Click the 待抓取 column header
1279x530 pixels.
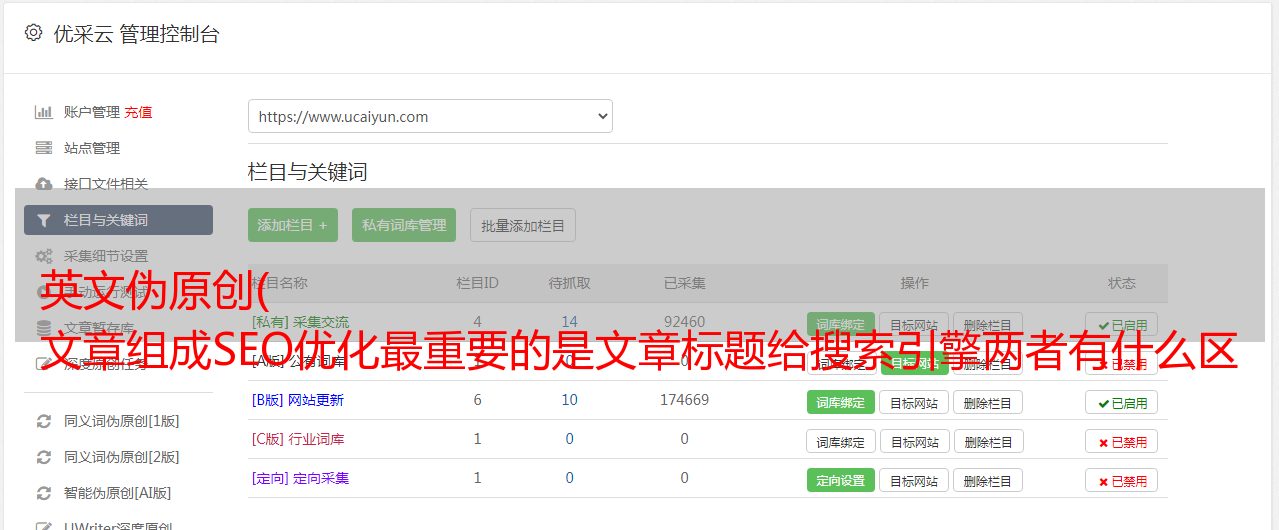(x=569, y=283)
